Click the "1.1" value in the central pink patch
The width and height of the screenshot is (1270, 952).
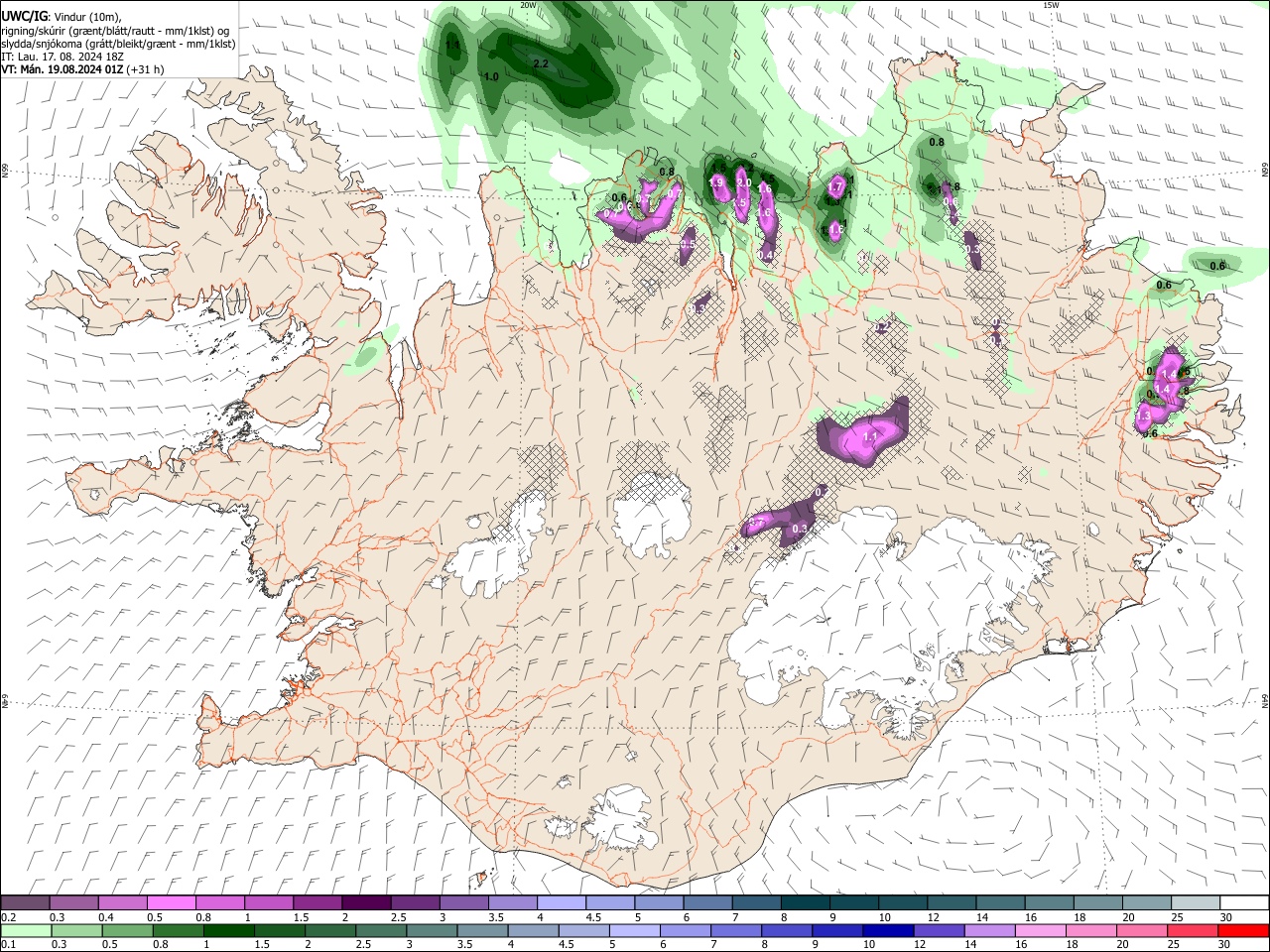871,435
